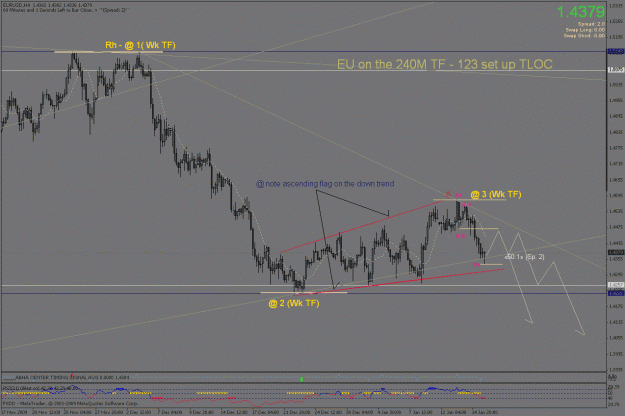Click the RSI indicator label in the bottom panel
The height and width of the screenshot is (416, 625).
[39, 387]
